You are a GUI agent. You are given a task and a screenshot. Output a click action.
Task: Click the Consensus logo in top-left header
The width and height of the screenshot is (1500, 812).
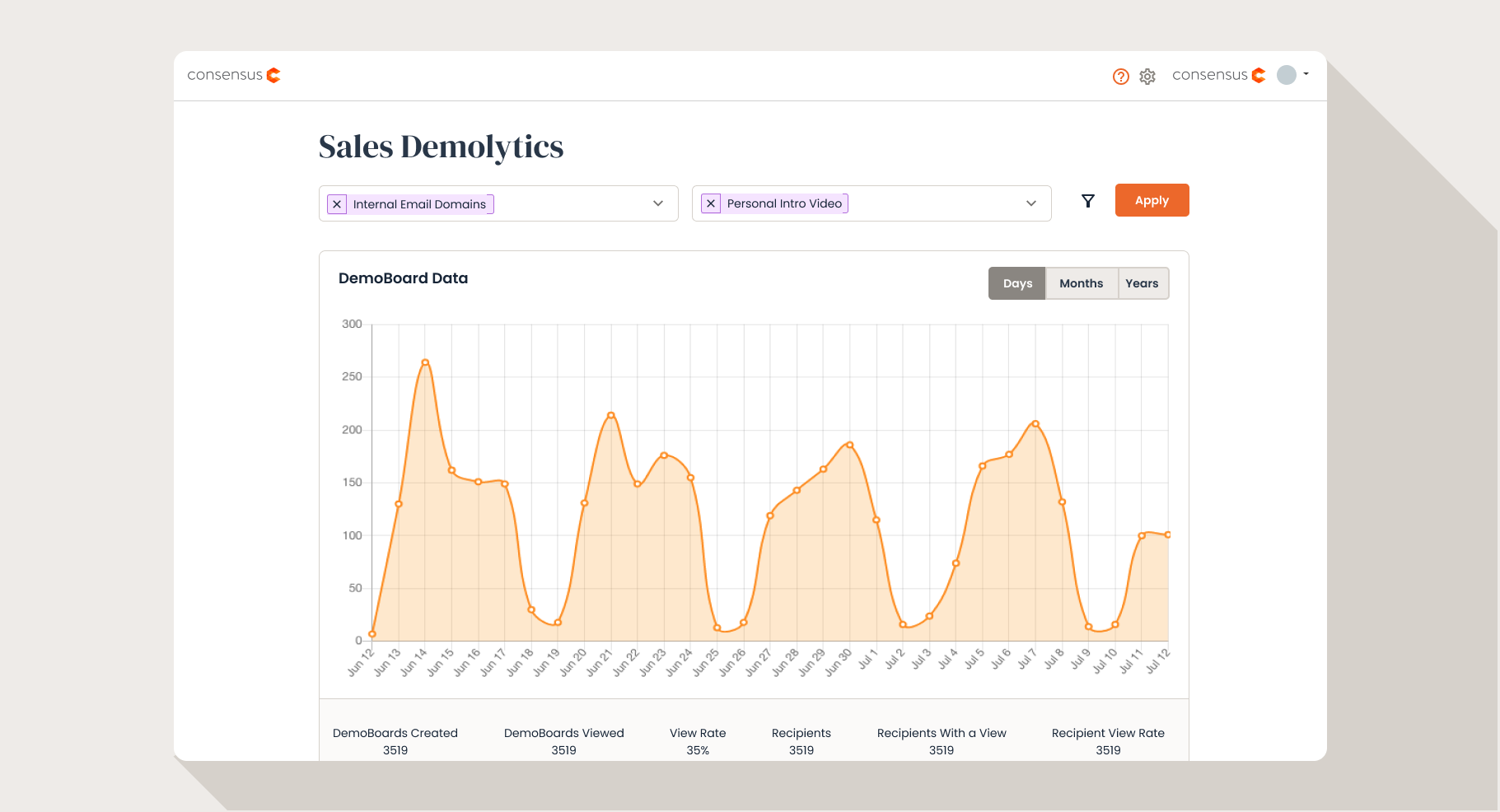click(x=234, y=75)
